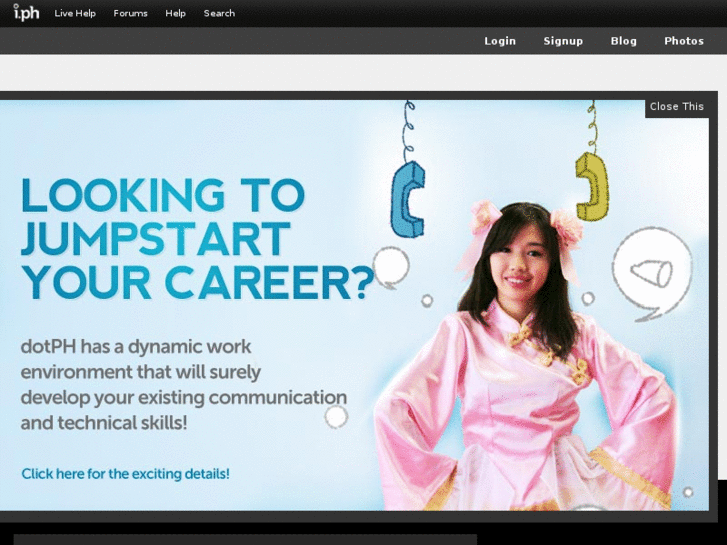Open the Signup page
Image resolution: width=727 pixels, height=545 pixels.
tap(563, 41)
